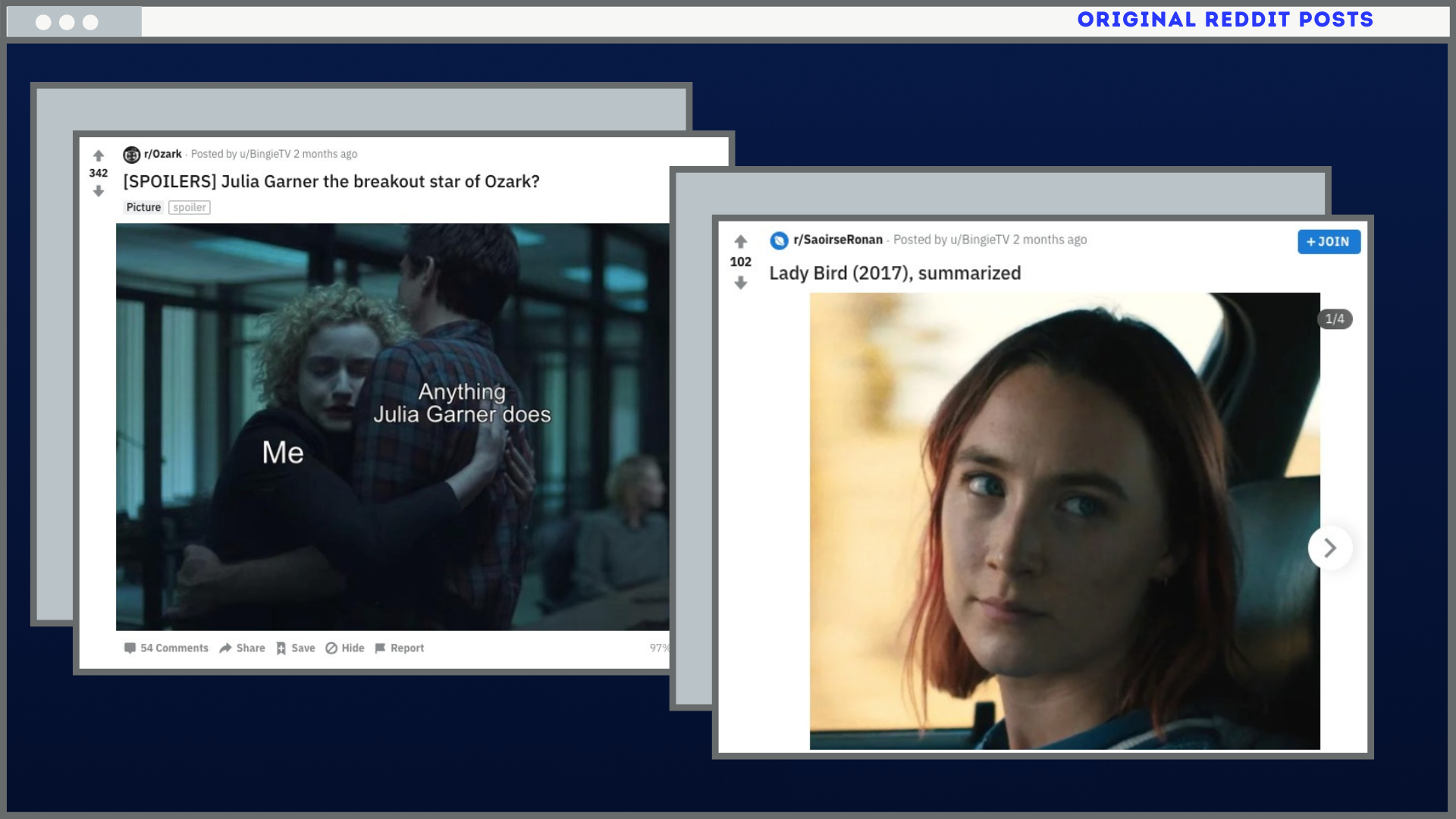Advance gallery with the next arrow chevron
The height and width of the screenshot is (819, 1456).
click(1329, 548)
